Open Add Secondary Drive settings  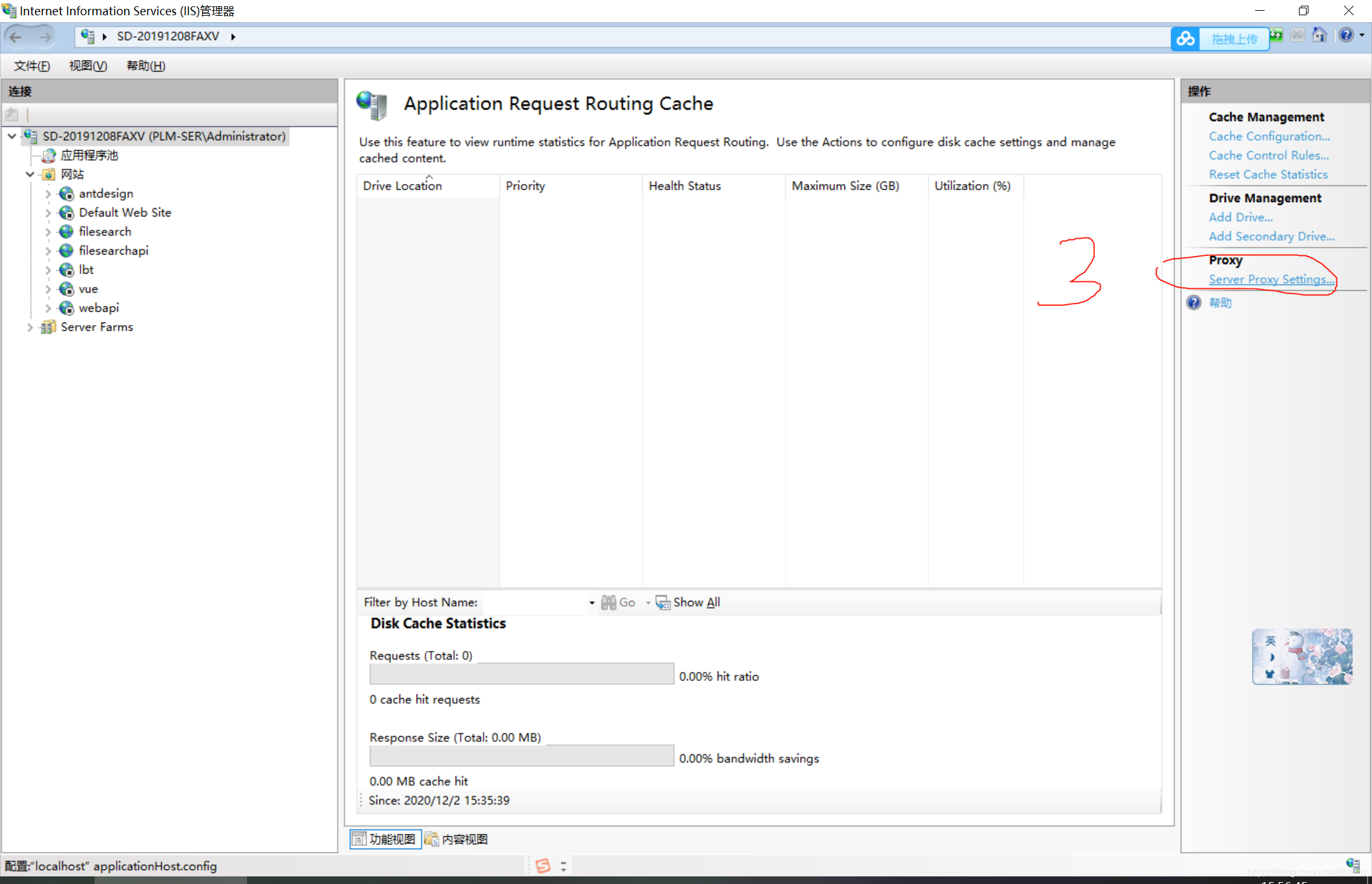[1272, 236]
